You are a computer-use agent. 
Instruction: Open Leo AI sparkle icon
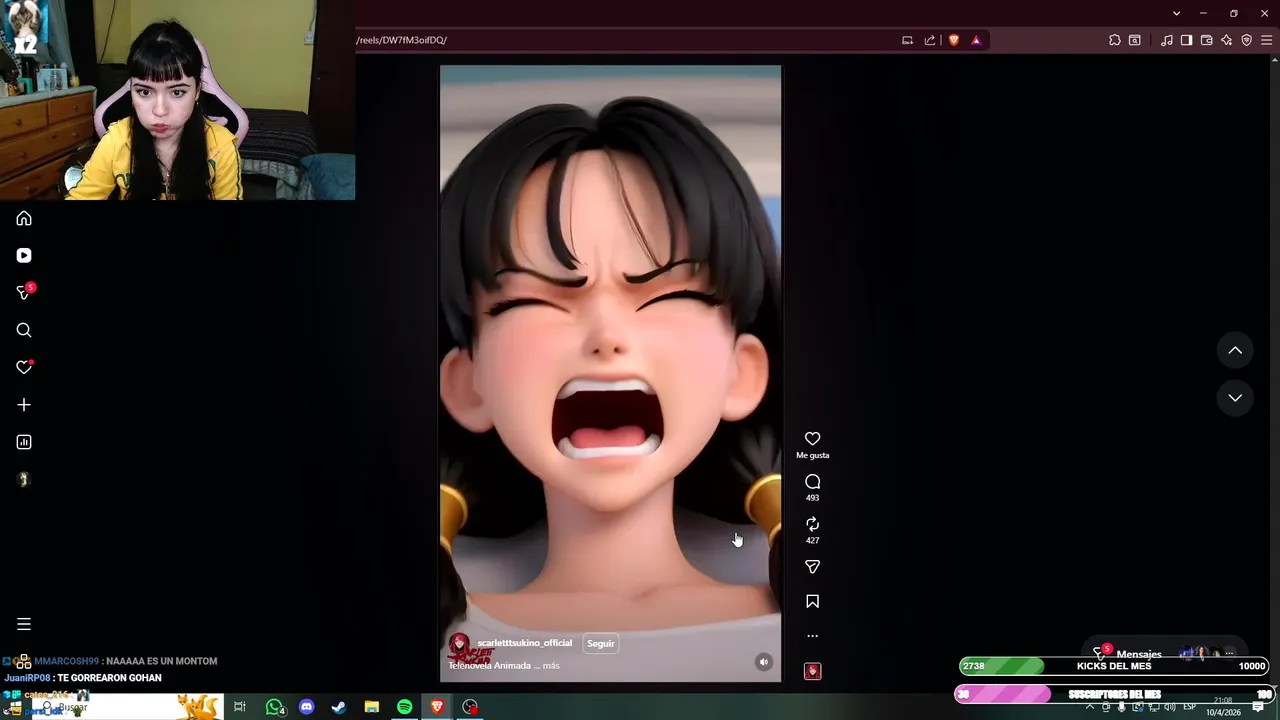pyautogui.click(x=1226, y=40)
